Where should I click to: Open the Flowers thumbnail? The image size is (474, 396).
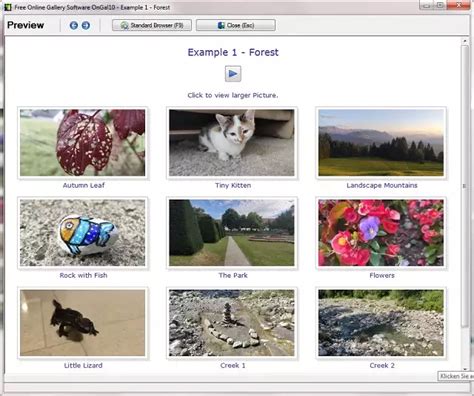[381, 233]
